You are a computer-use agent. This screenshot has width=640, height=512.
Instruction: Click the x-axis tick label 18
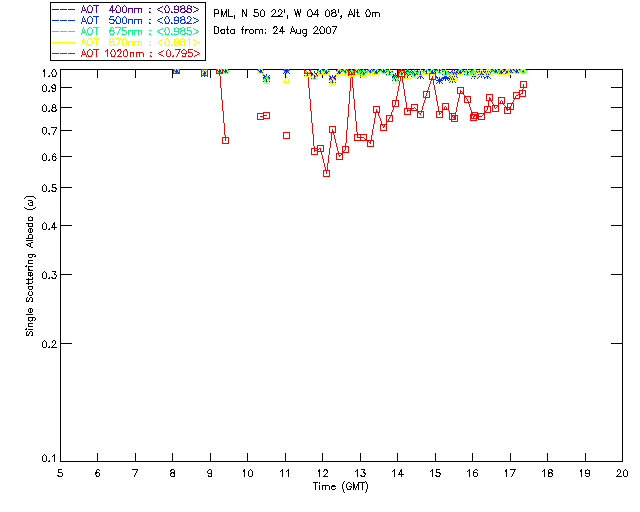[547, 473]
